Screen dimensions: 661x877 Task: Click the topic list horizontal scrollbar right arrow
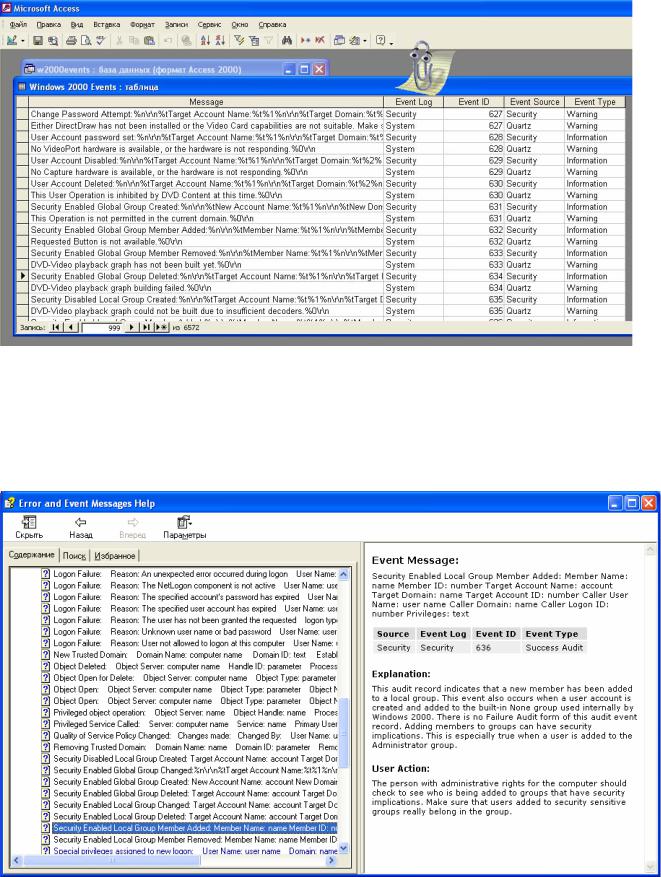pos(332,860)
